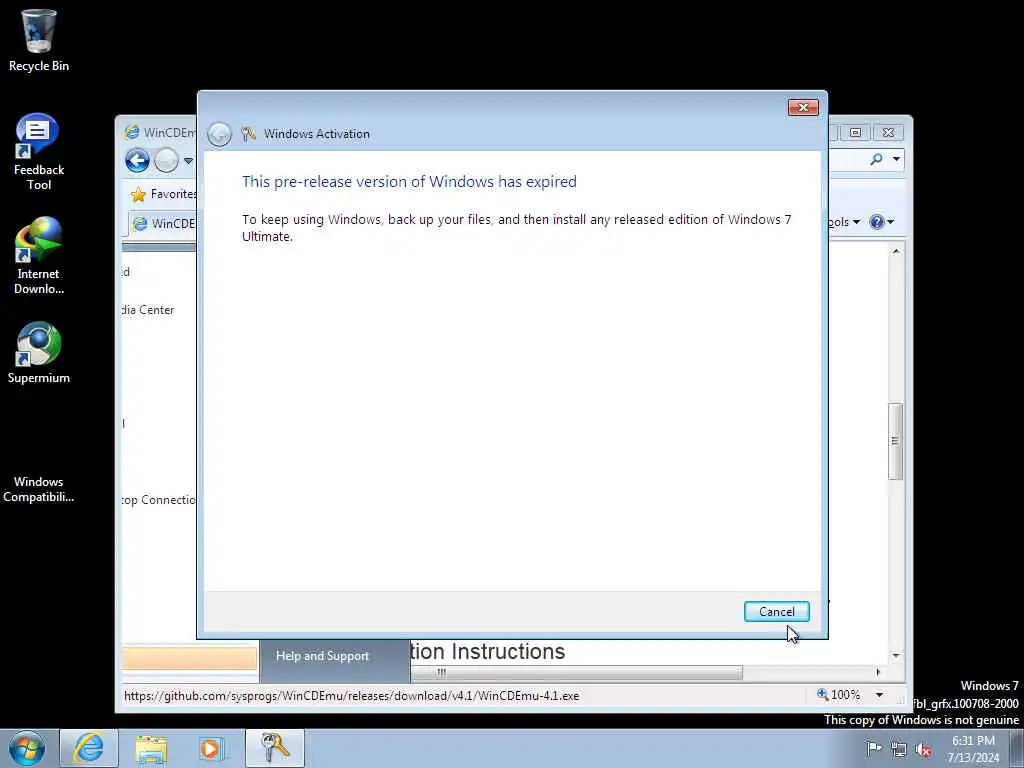Click the IE Help question mark icon

pyautogui.click(x=876, y=222)
